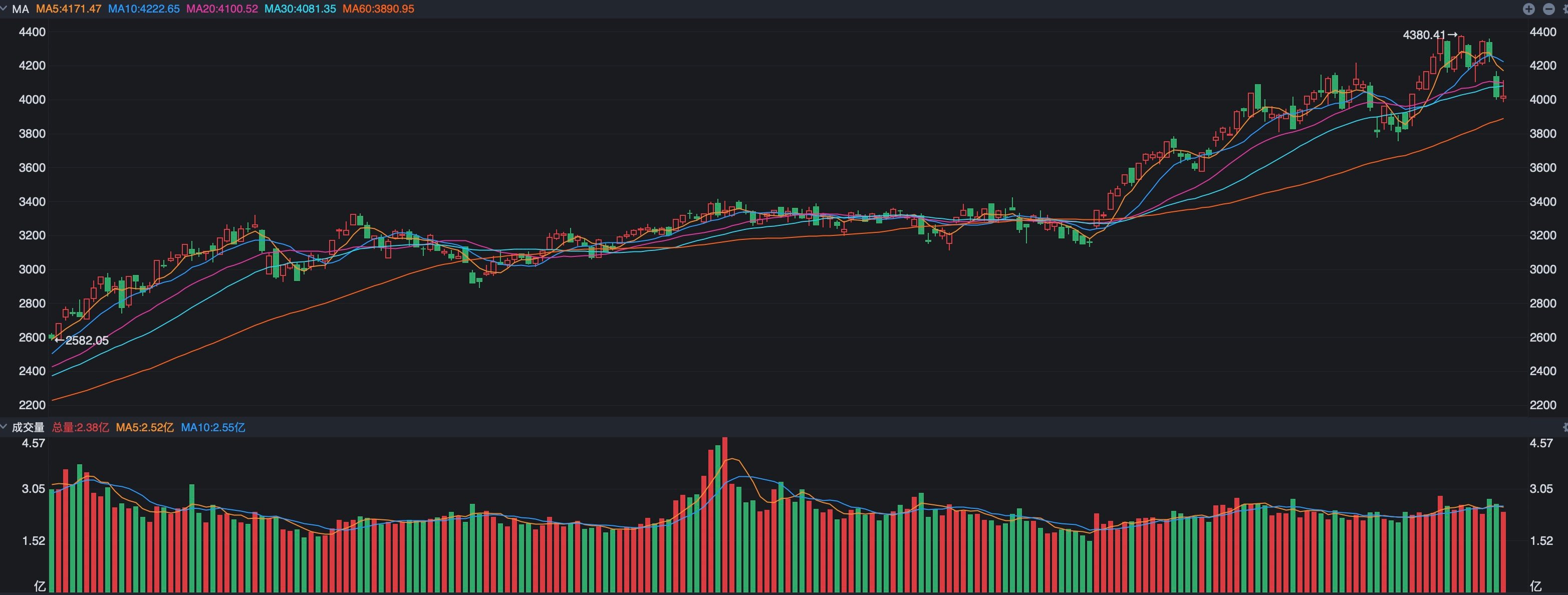
Task: Click MA10:4222.65 legend value
Action: 144,9
